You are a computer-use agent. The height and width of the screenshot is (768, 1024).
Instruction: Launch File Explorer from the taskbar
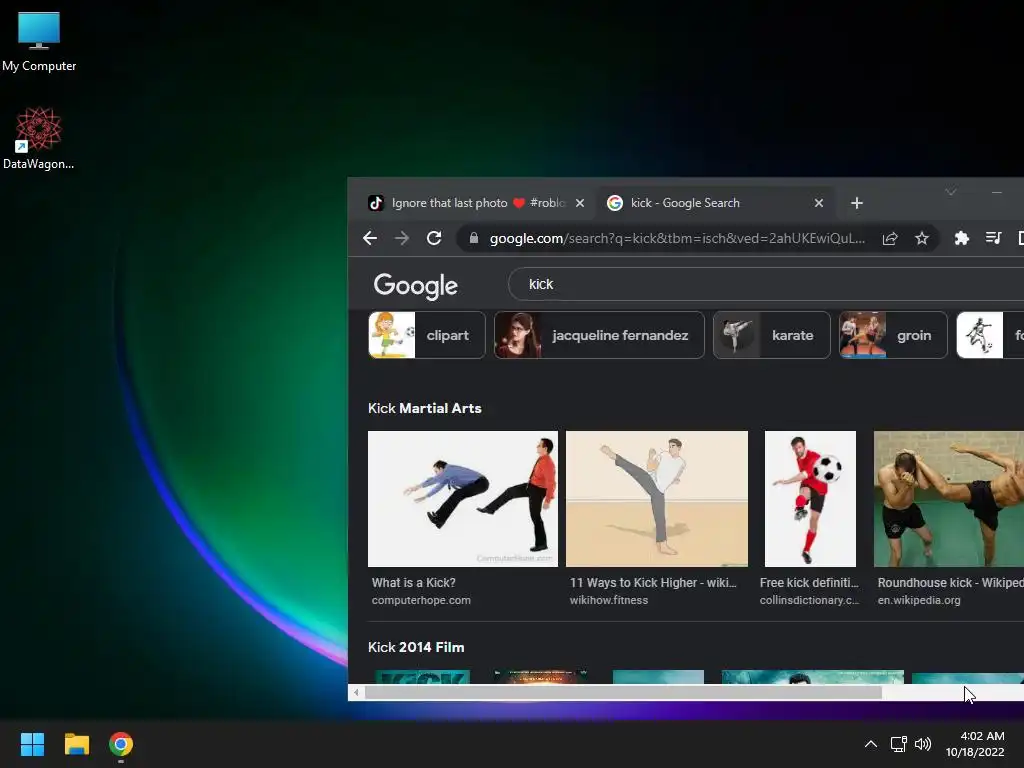click(76, 744)
